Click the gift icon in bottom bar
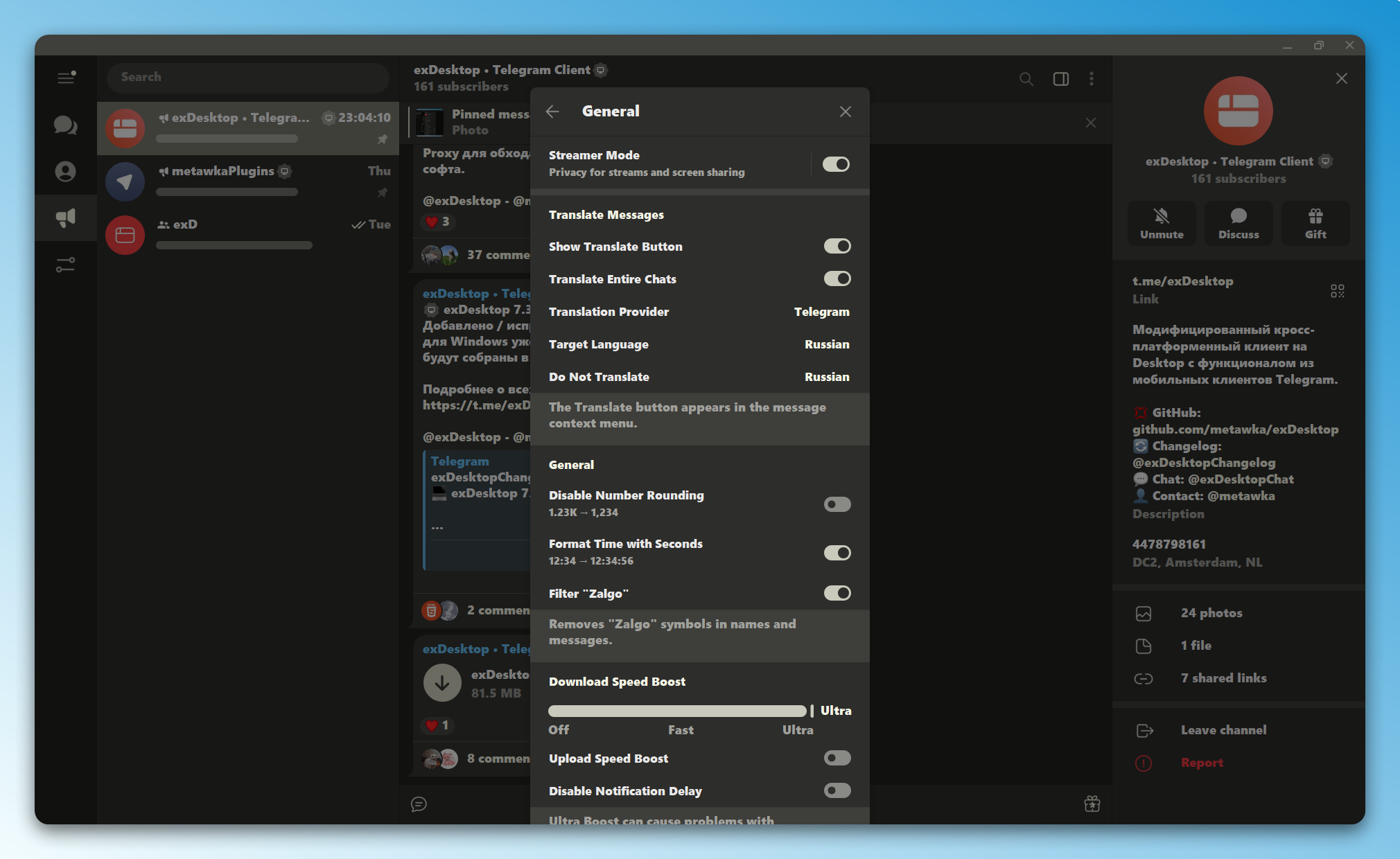The image size is (1400, 859). pyautogui.click(x=1092, y=804)
